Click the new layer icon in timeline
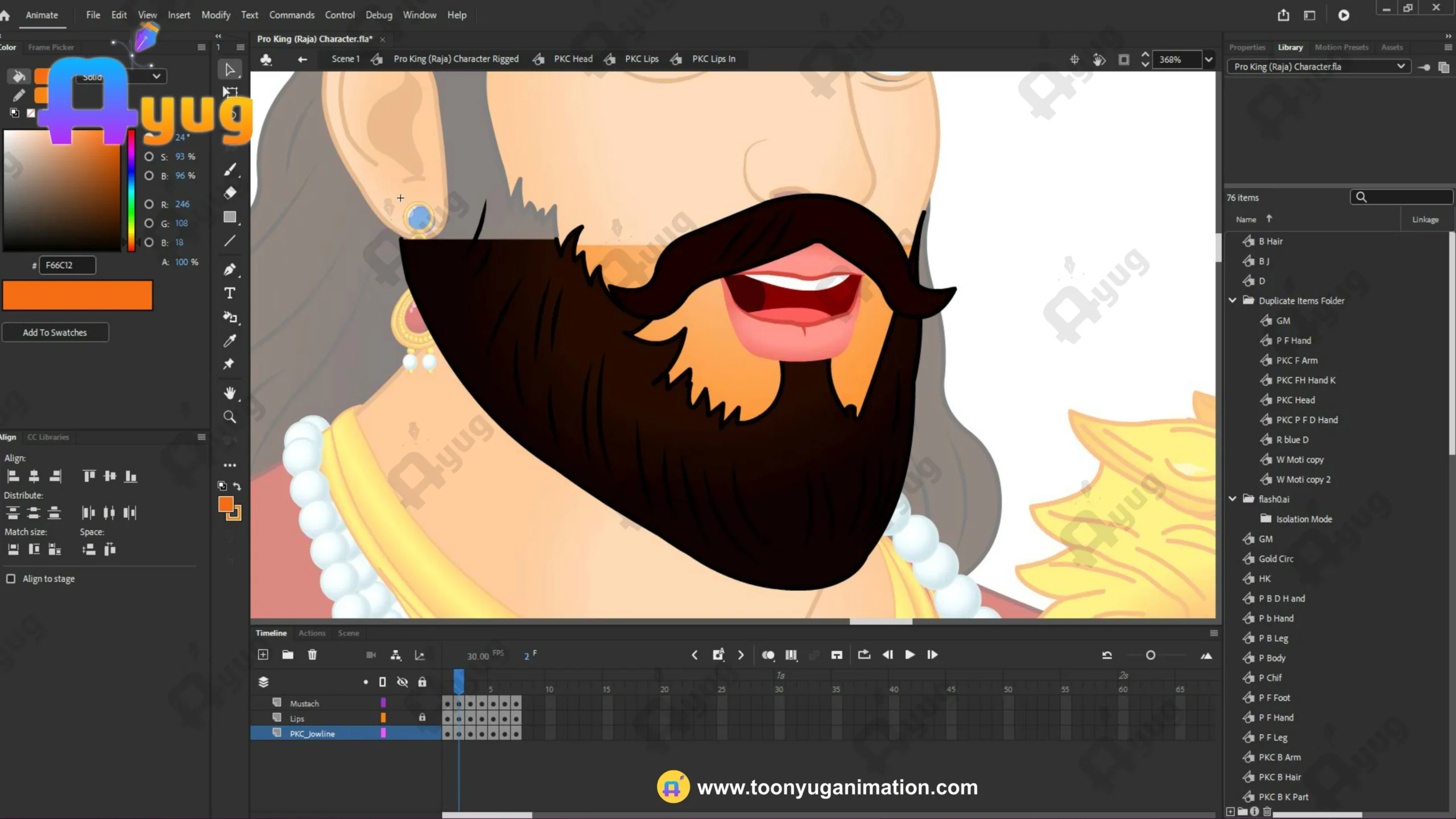 [263, 655]
